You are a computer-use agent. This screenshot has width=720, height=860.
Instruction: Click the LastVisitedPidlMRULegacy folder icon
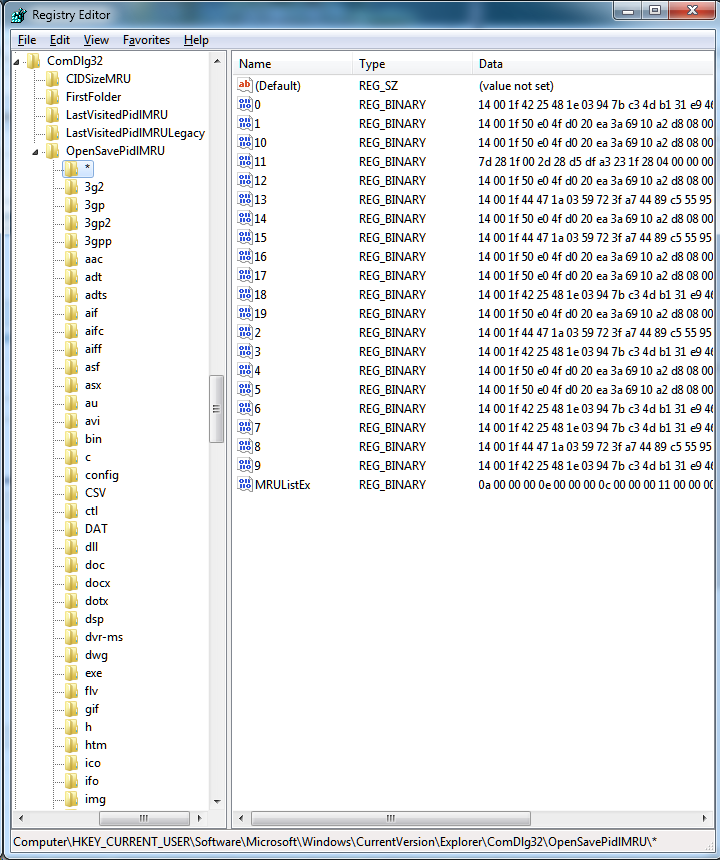click(53, 133)
